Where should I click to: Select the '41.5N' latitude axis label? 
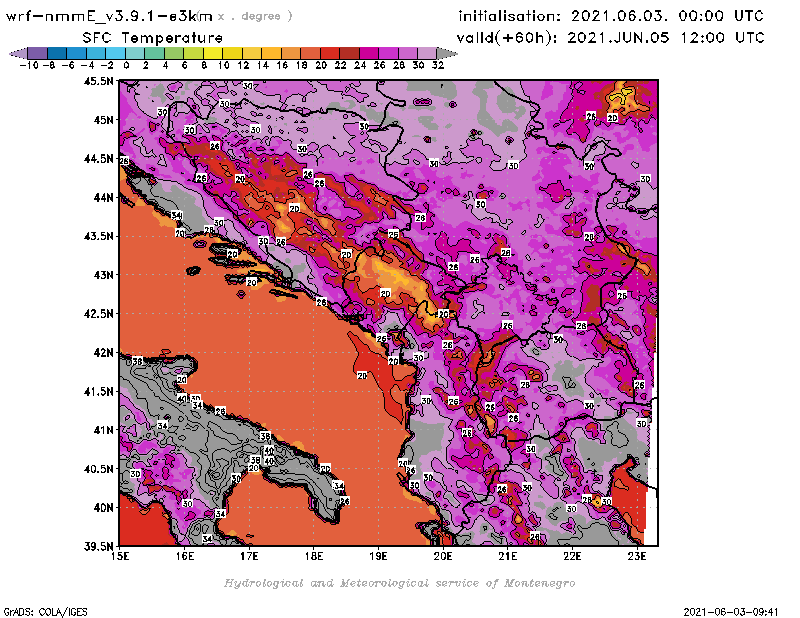tap(98, 391)
